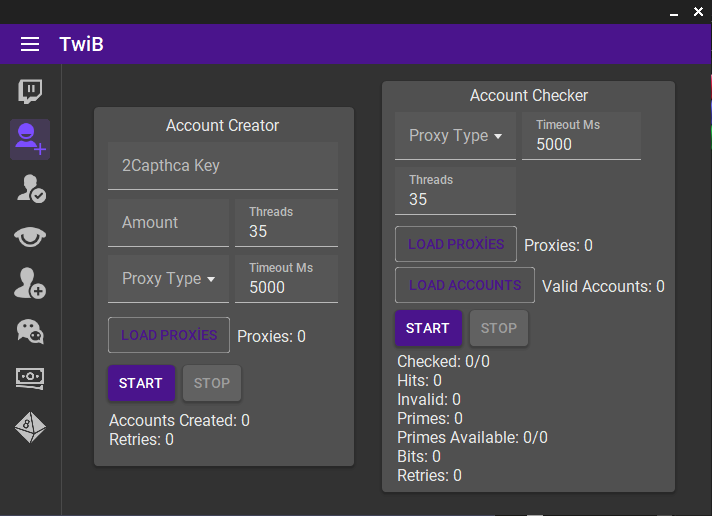Expand Proxy Type dropdown in Account Checker
The height and width of the screenshot is (516, 712).
click(x=455, y=136)
